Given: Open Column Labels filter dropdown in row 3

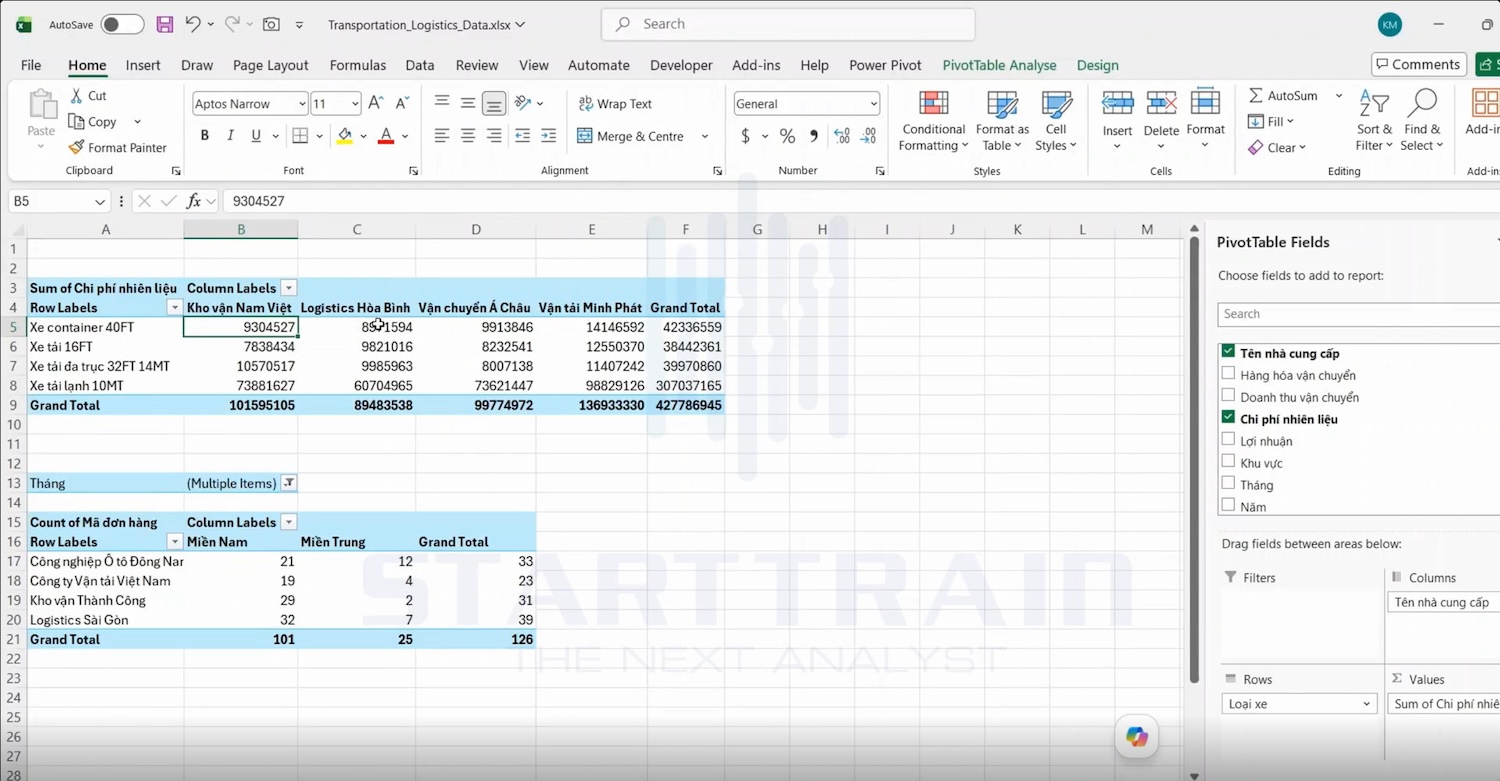Looking at the screenshot, I should pyautogui.click(x=289, y=288).
